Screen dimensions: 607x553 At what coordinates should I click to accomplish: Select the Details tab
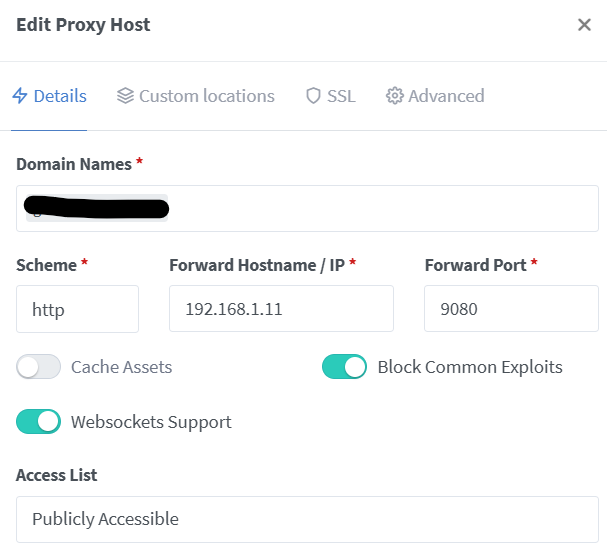60,96
